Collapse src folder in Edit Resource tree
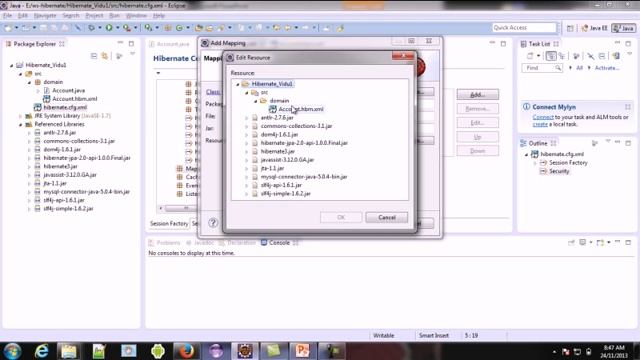Image resolution: width=640 pixels, height=360 pixels. pos(247,93)
